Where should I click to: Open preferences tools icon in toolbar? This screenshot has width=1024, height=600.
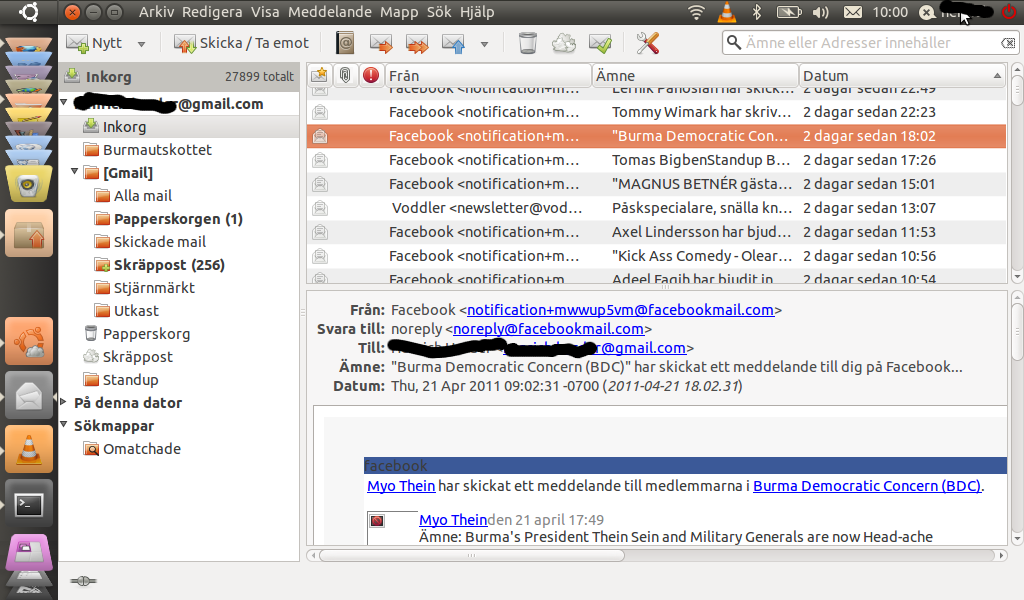647,43
